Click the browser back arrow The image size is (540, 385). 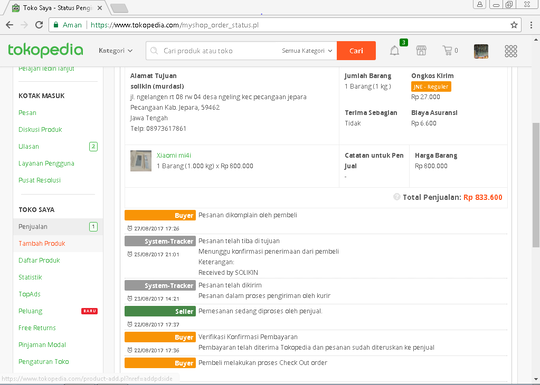tap(10, 25)
